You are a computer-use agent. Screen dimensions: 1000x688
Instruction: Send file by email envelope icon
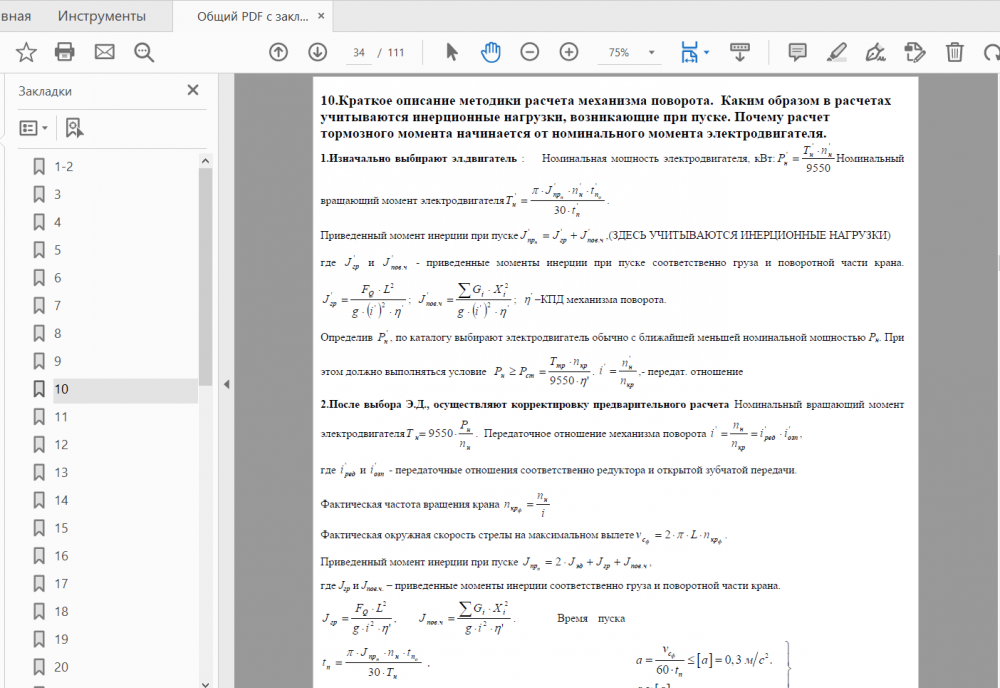[x=105, y=52]
